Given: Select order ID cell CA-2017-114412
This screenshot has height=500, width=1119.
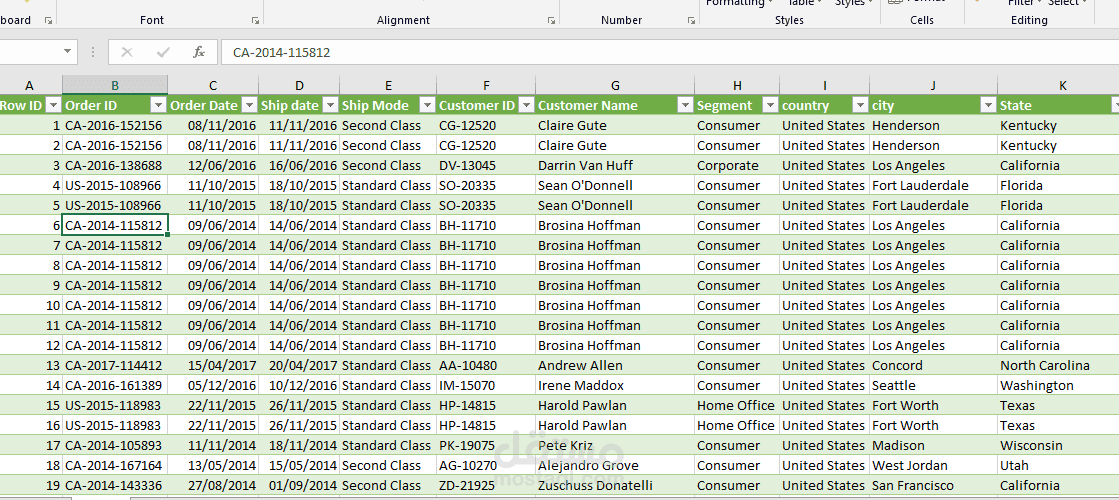Looking at the screenshot, I should 115,365.
